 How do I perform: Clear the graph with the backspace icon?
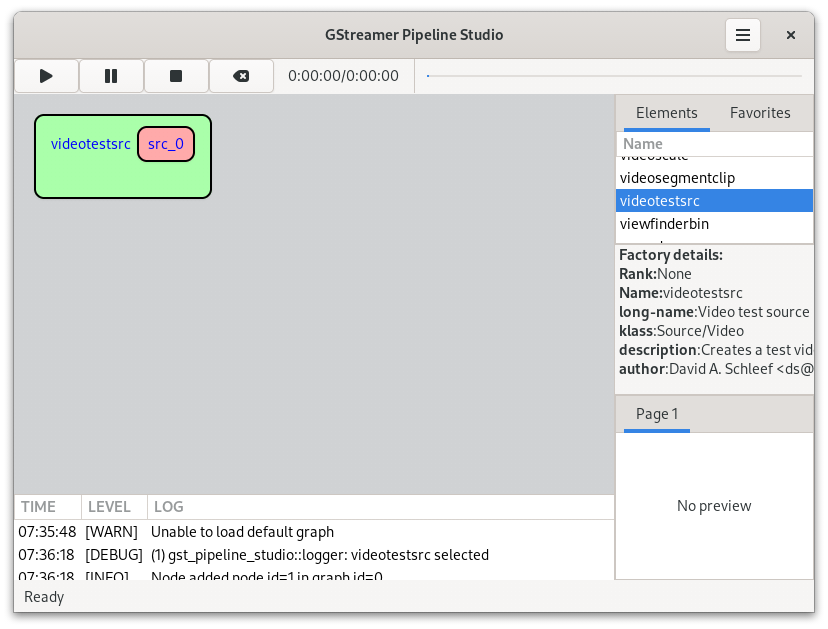point(241,76)
